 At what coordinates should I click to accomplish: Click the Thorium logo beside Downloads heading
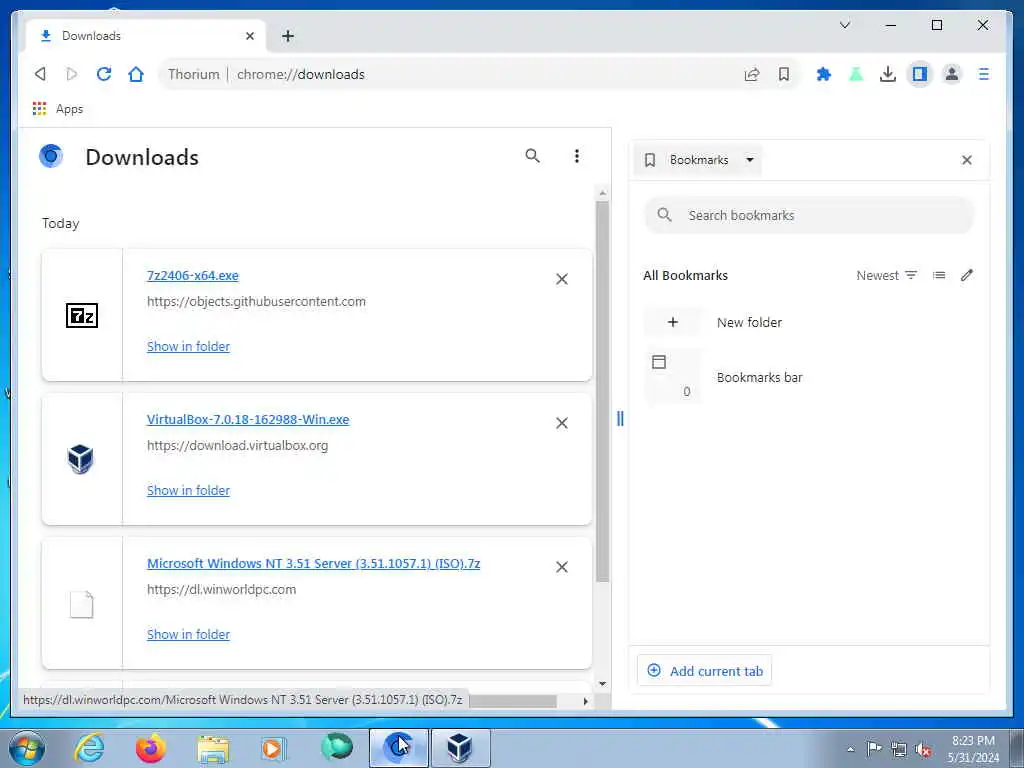[51, 156]
